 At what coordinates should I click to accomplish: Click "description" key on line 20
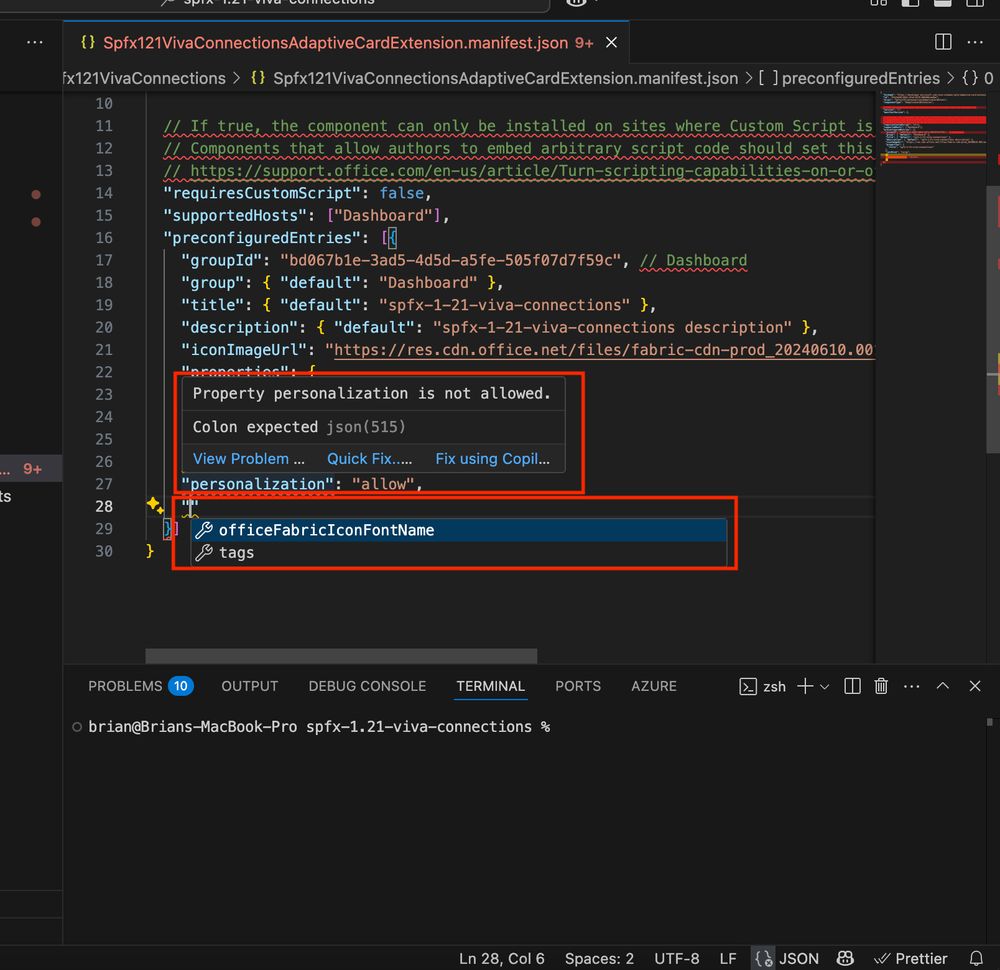(x=239, y=327)
